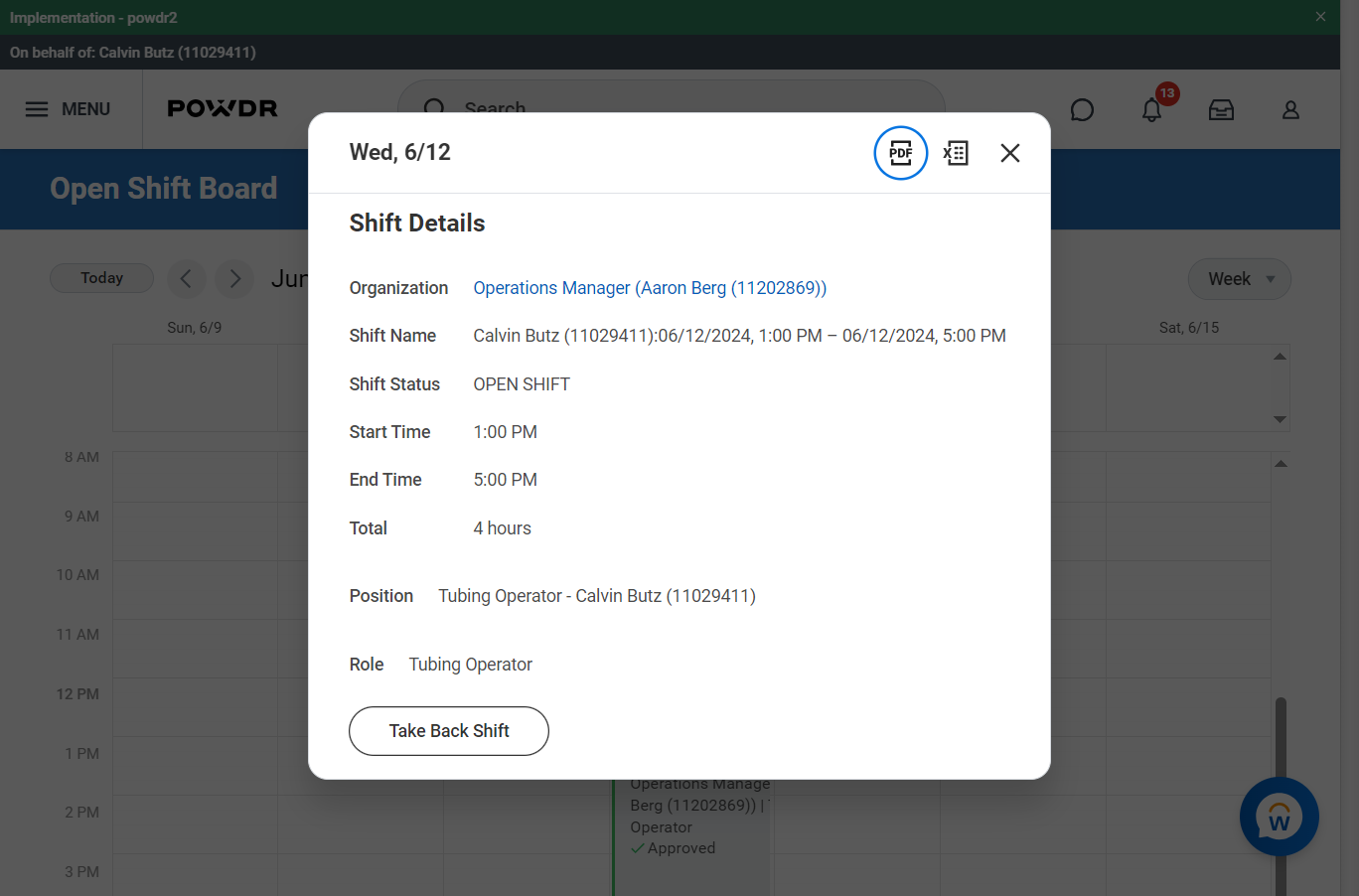Click the Sat, 6/15 column header

click(x=1188, y=328)
